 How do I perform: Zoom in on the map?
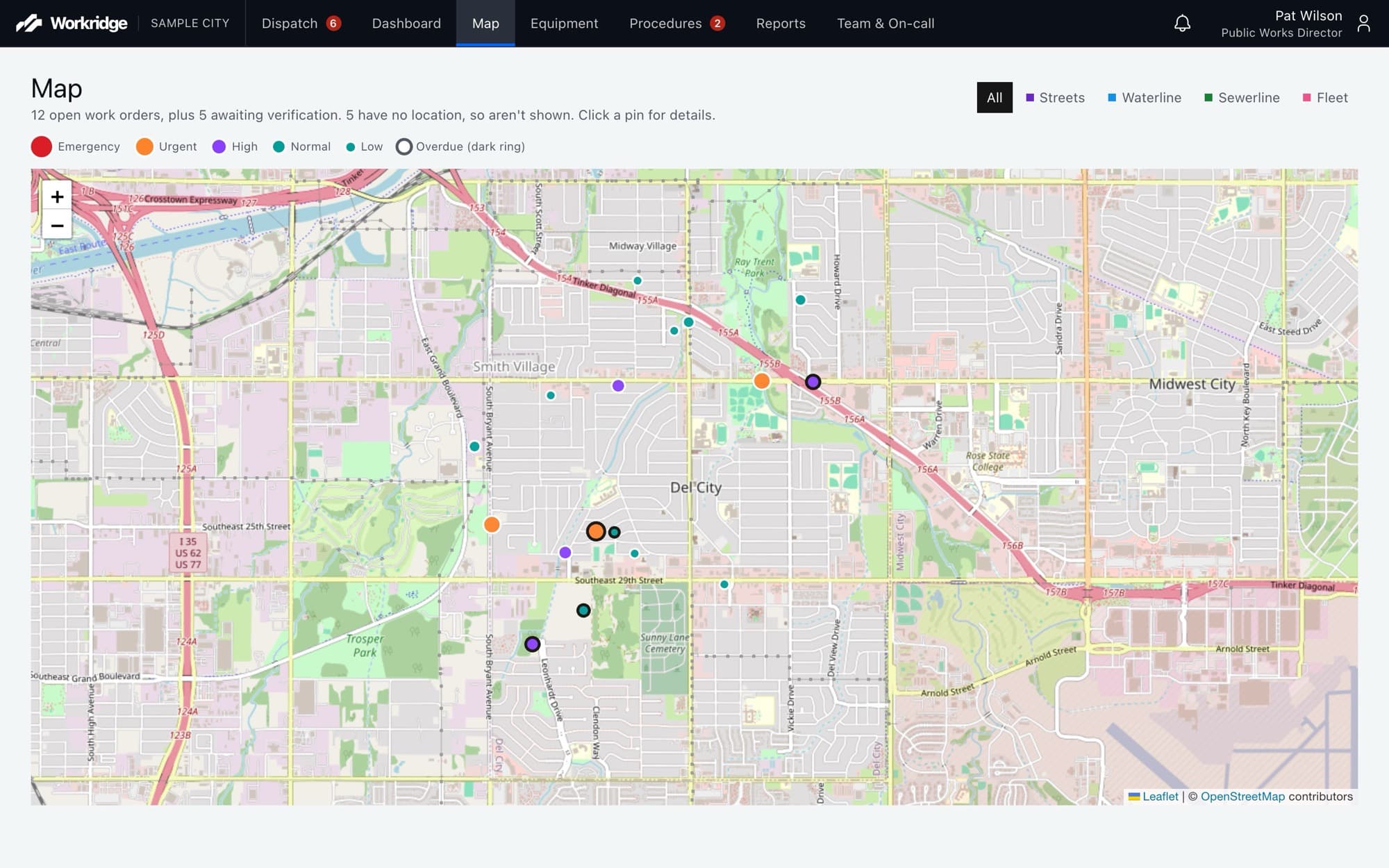click(57, 197)
